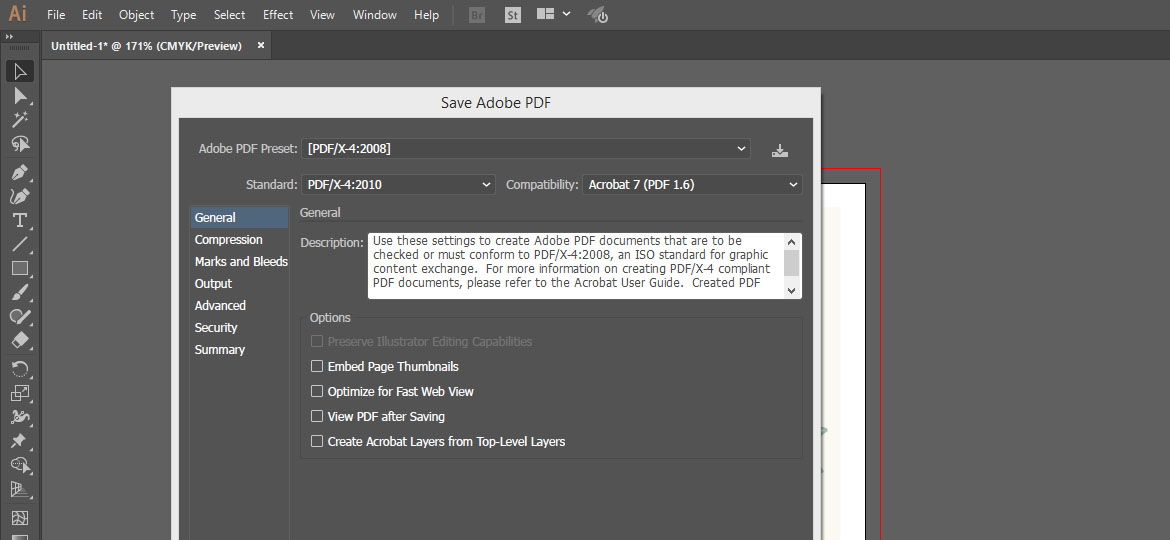Viewport: 1170px width, 540px height.
Task: Select the Lasso tool
Action: tap(20, 144)
